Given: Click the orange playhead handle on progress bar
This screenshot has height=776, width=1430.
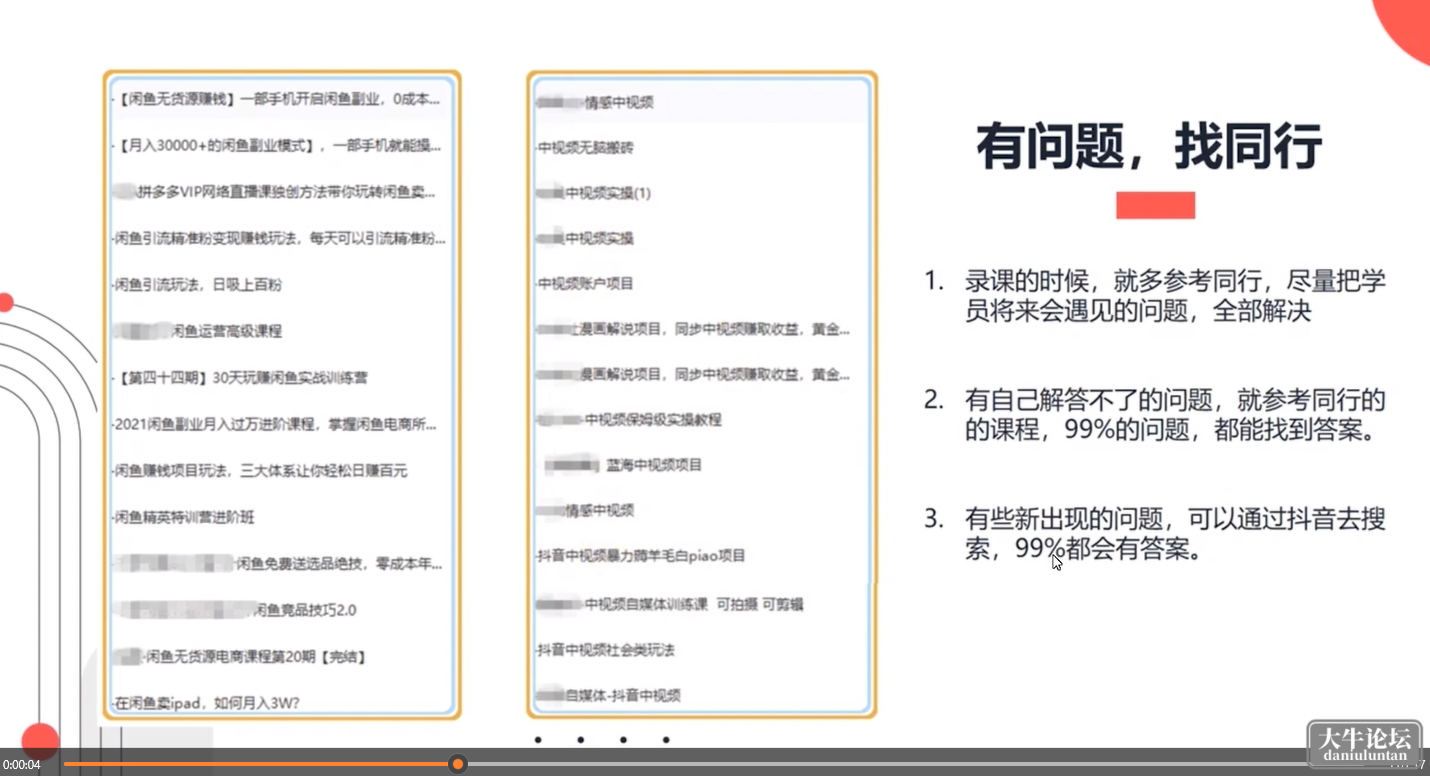Looking at the screenshot, I should 458,764.
